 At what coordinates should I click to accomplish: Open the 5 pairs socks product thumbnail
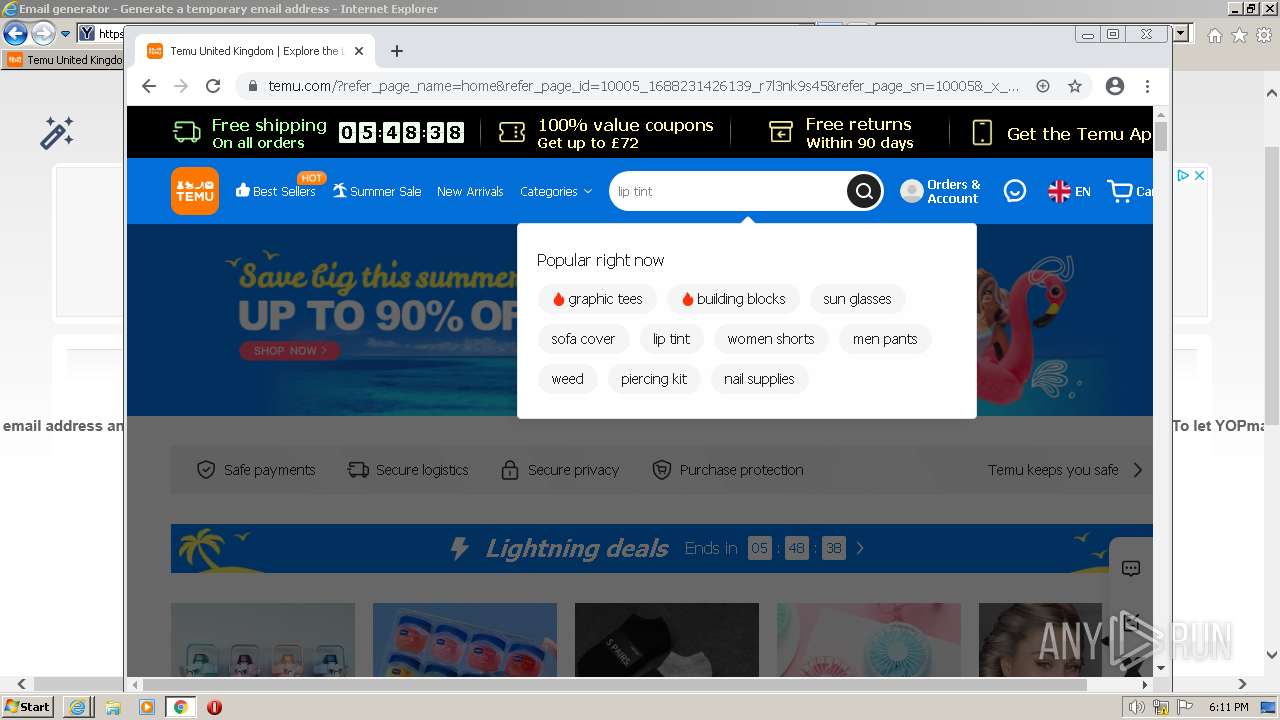click(667, 640)
